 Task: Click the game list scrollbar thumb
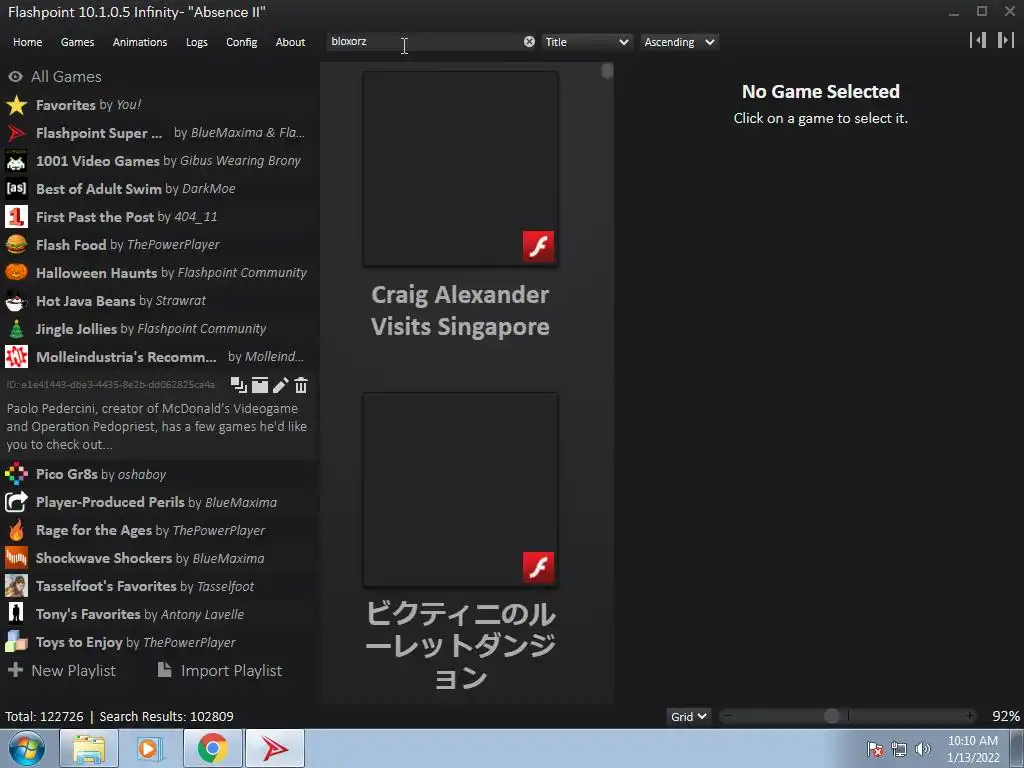(x=607, y=71)
